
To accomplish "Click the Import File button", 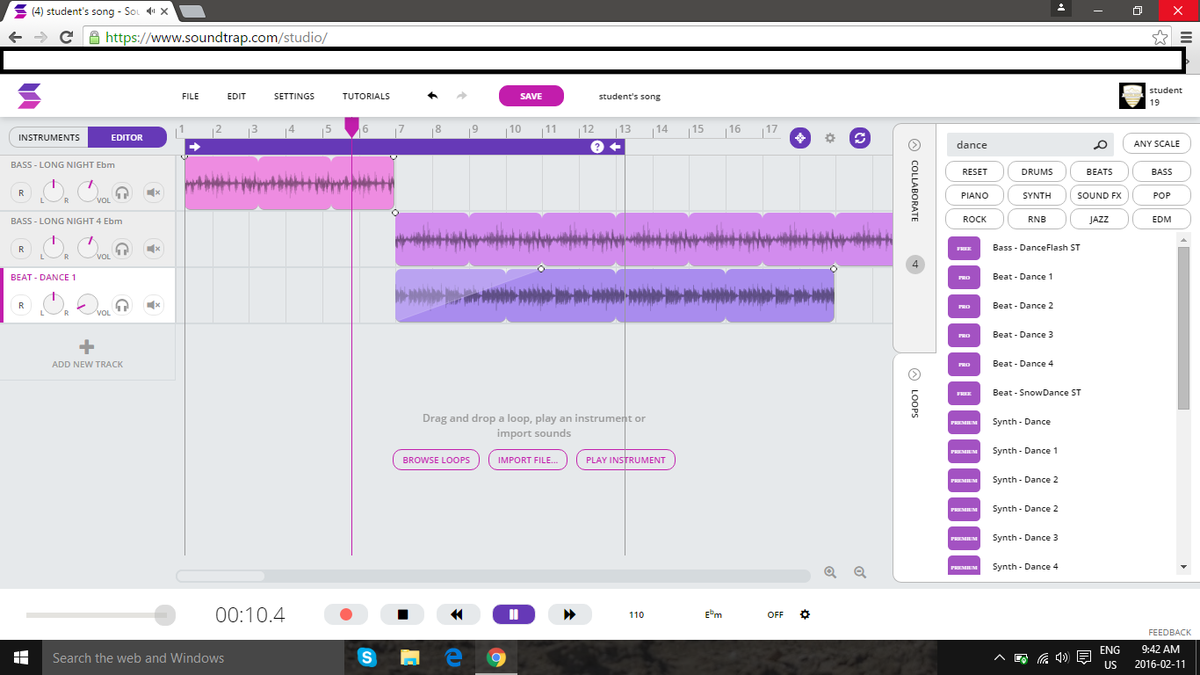I will [x=528, y=460].
